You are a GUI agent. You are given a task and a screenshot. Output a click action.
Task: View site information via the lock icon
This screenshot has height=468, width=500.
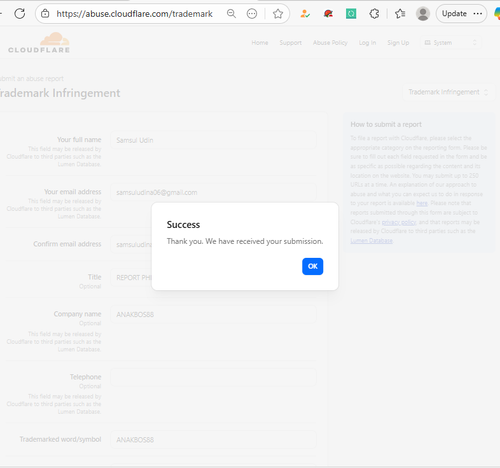pyautogui.click(x=45, y=14)
